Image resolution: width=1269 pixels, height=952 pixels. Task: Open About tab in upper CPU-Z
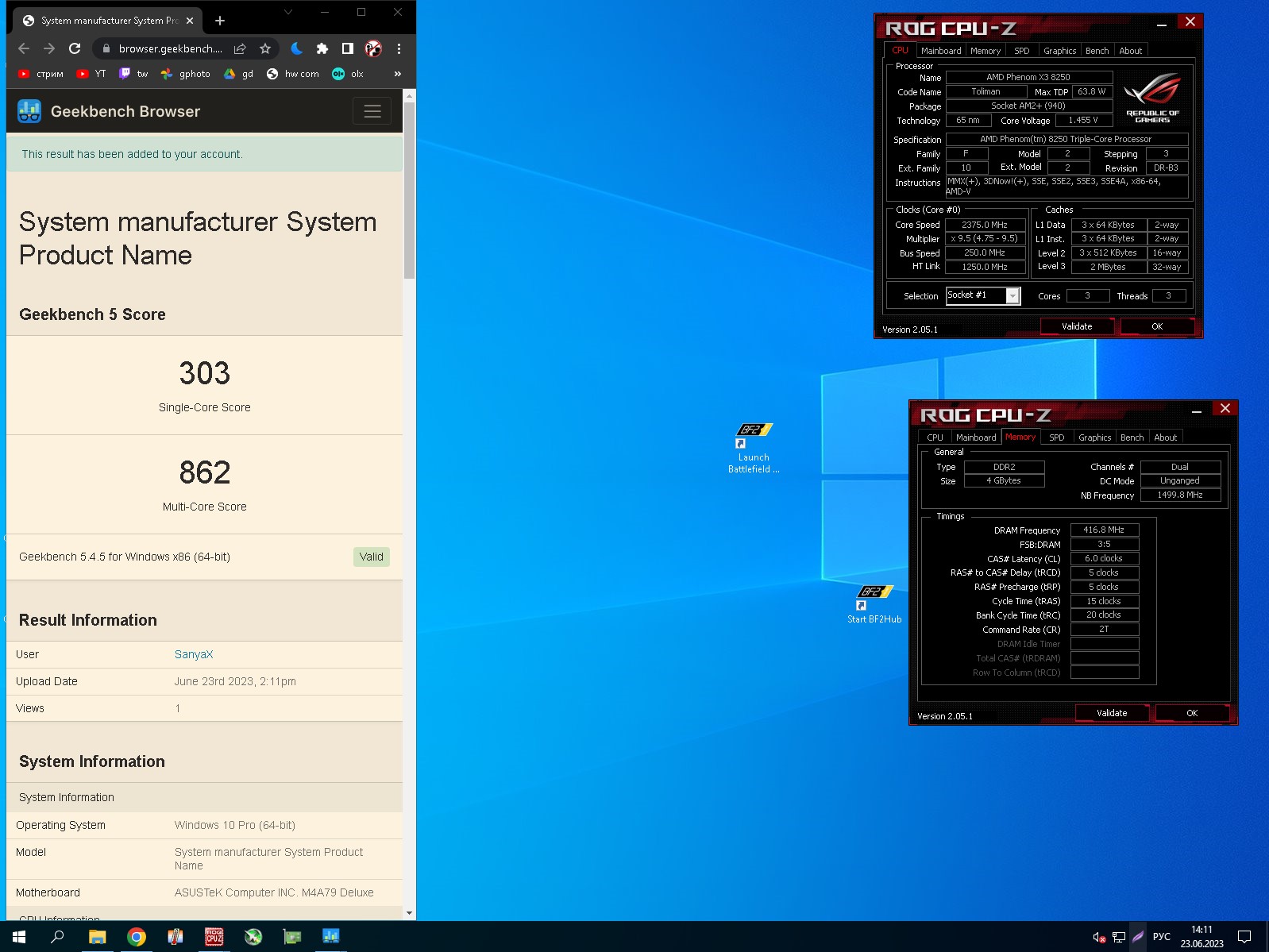[1131, 51]
